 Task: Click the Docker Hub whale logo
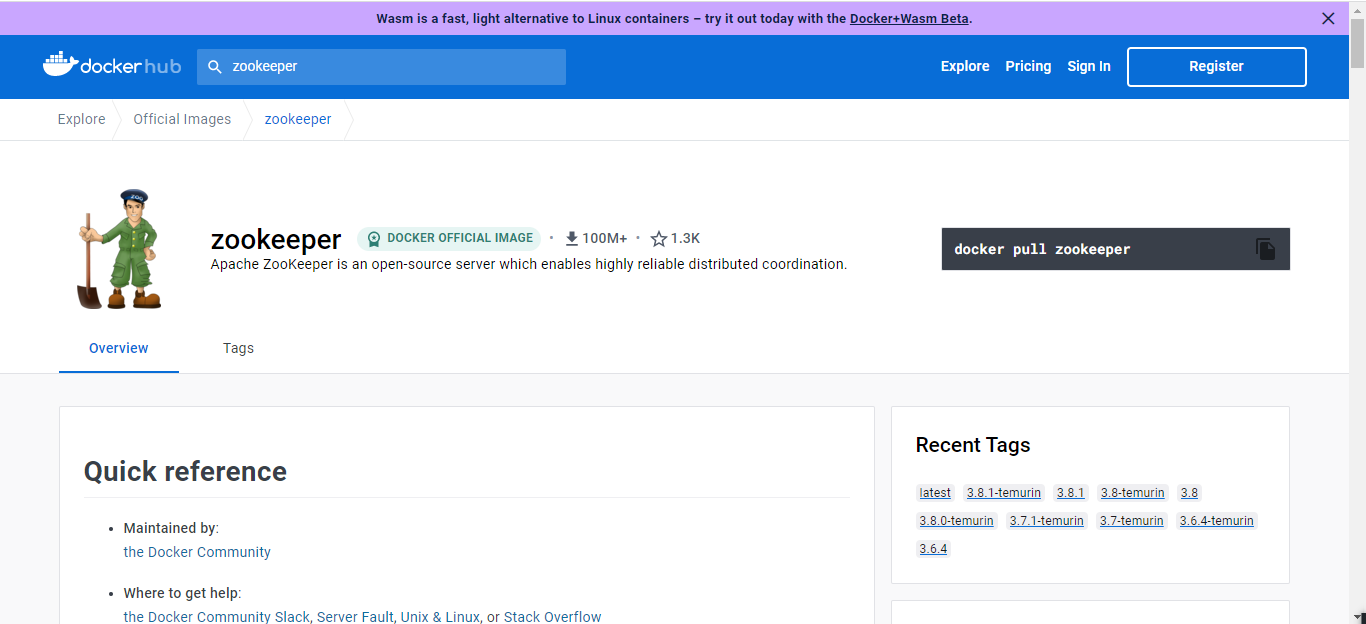(61, 65)
